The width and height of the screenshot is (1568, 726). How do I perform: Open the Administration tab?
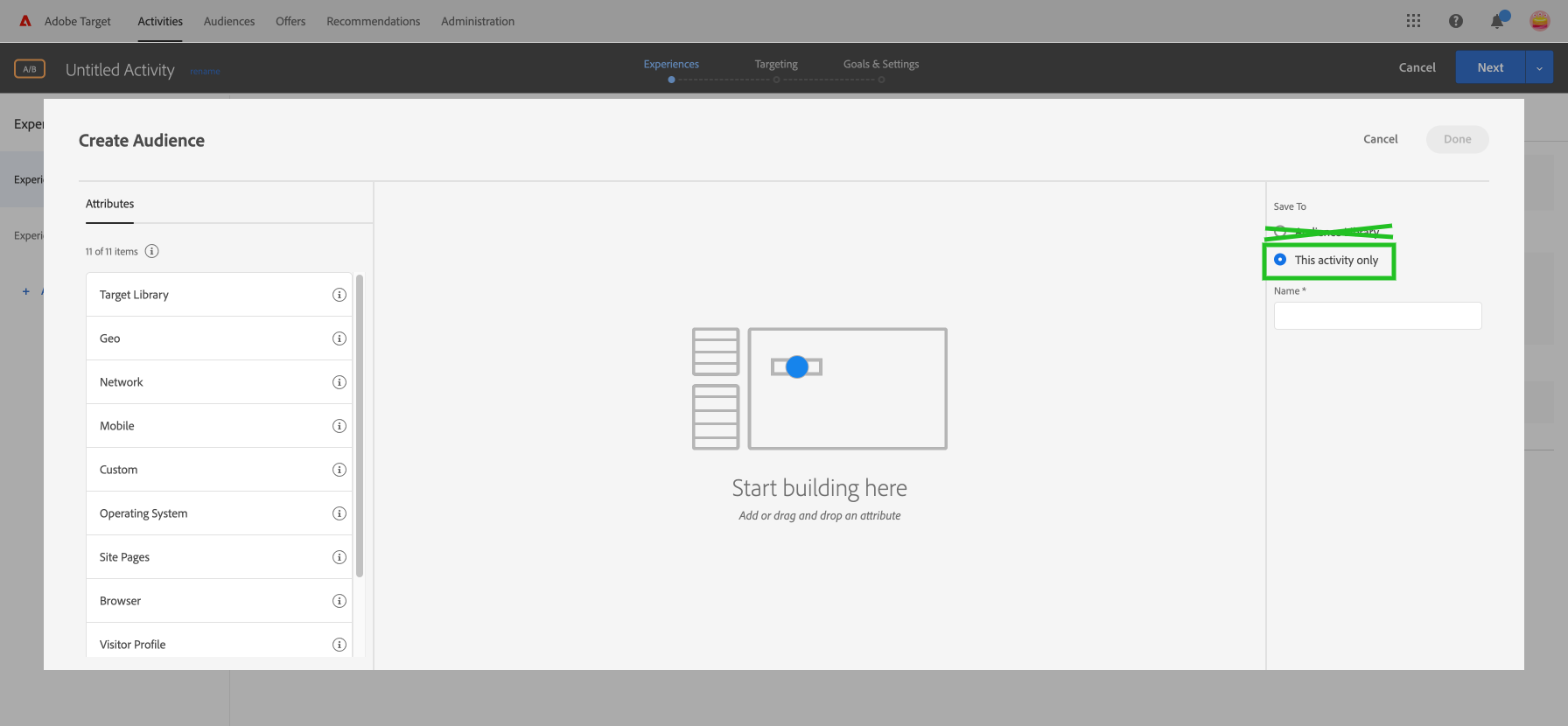pyautogui.click(x=478, y=21)
